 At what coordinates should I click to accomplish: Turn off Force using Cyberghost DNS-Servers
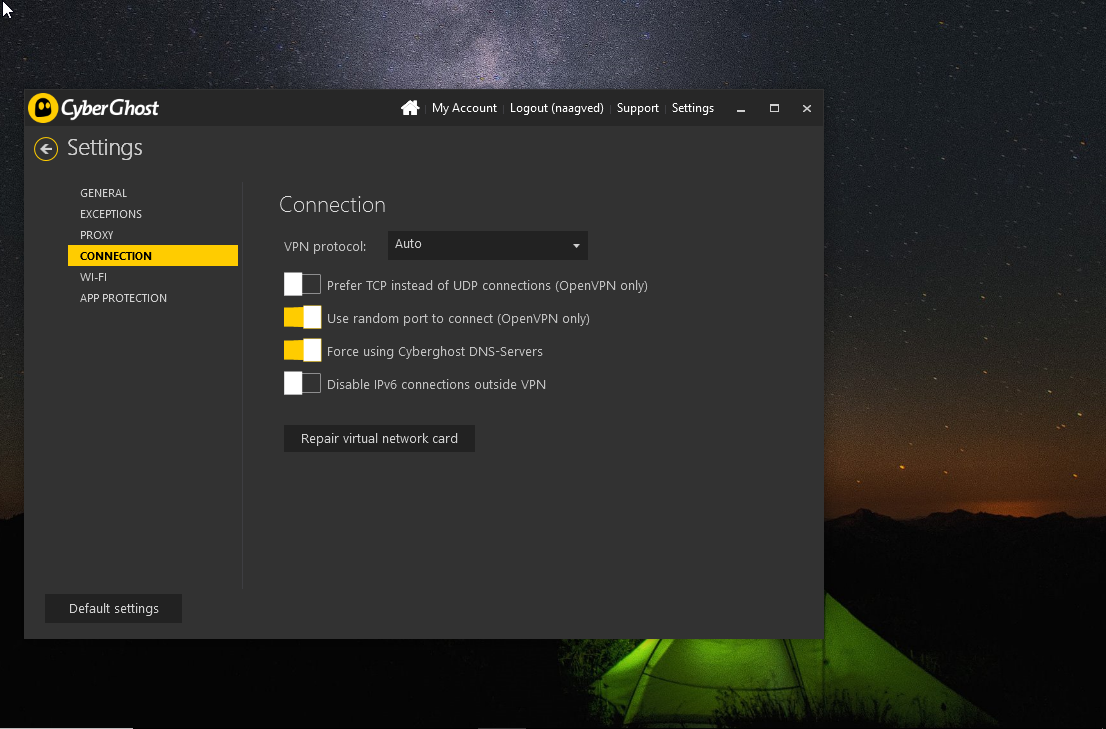tap(303, 350)
